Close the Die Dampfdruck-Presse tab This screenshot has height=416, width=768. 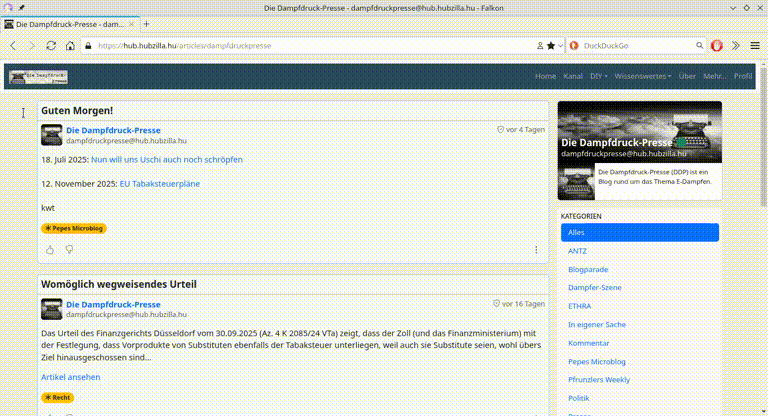131,24
